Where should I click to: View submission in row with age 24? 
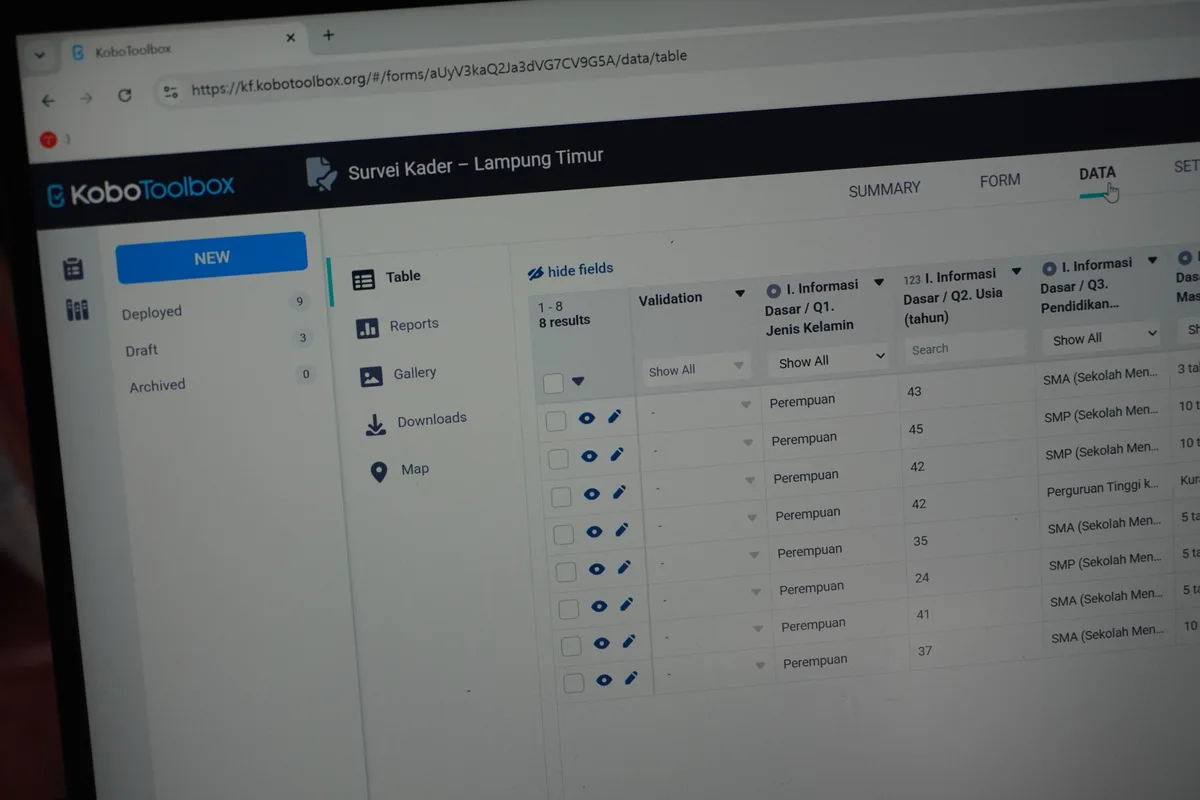click(599, 606)
